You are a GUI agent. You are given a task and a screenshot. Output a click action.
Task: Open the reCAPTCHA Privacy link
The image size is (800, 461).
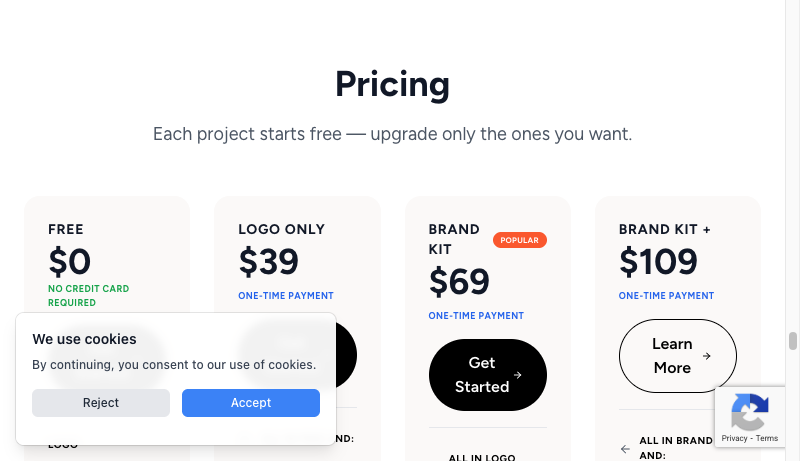click(x=734, y=438)
